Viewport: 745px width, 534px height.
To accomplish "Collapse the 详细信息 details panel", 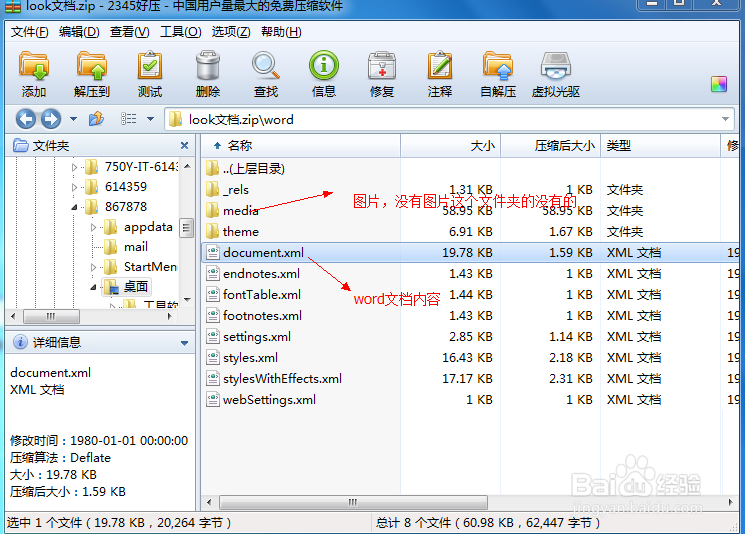I will point(184,343).
